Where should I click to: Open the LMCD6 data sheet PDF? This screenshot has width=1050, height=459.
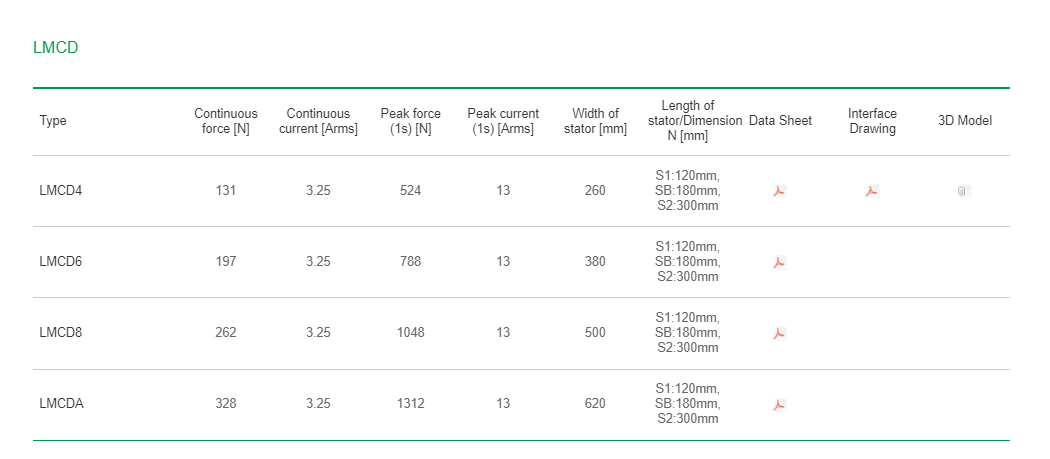click(x=779, y=262)
